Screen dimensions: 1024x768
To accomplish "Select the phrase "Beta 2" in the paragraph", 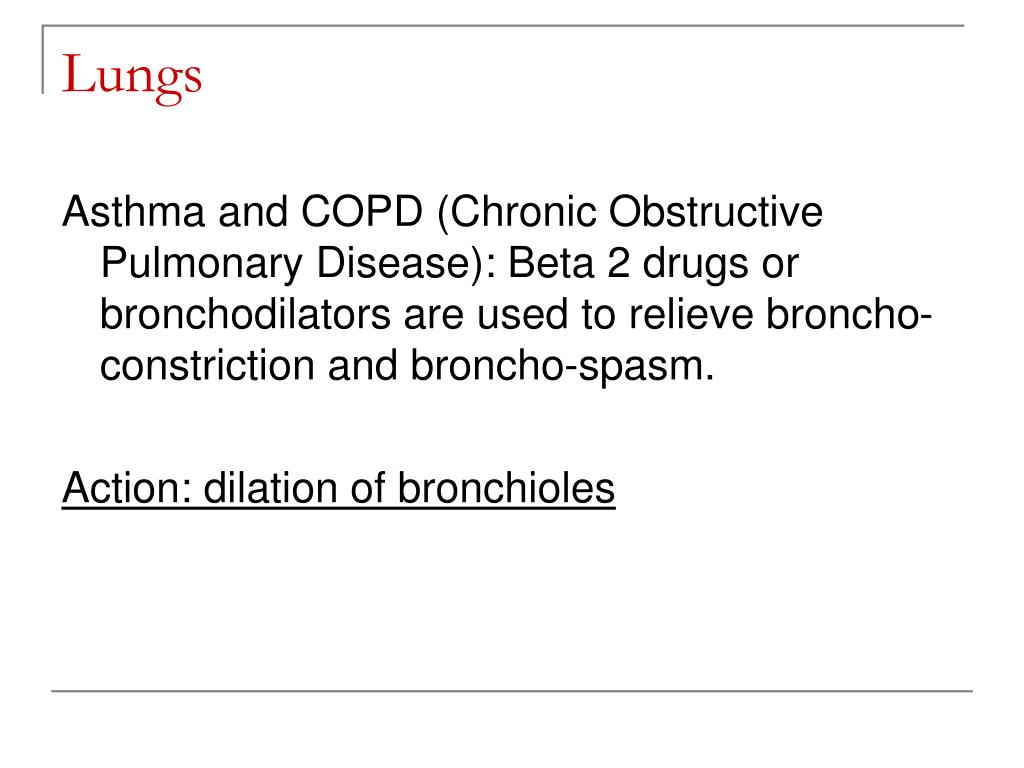I will (x=569, y=263).
